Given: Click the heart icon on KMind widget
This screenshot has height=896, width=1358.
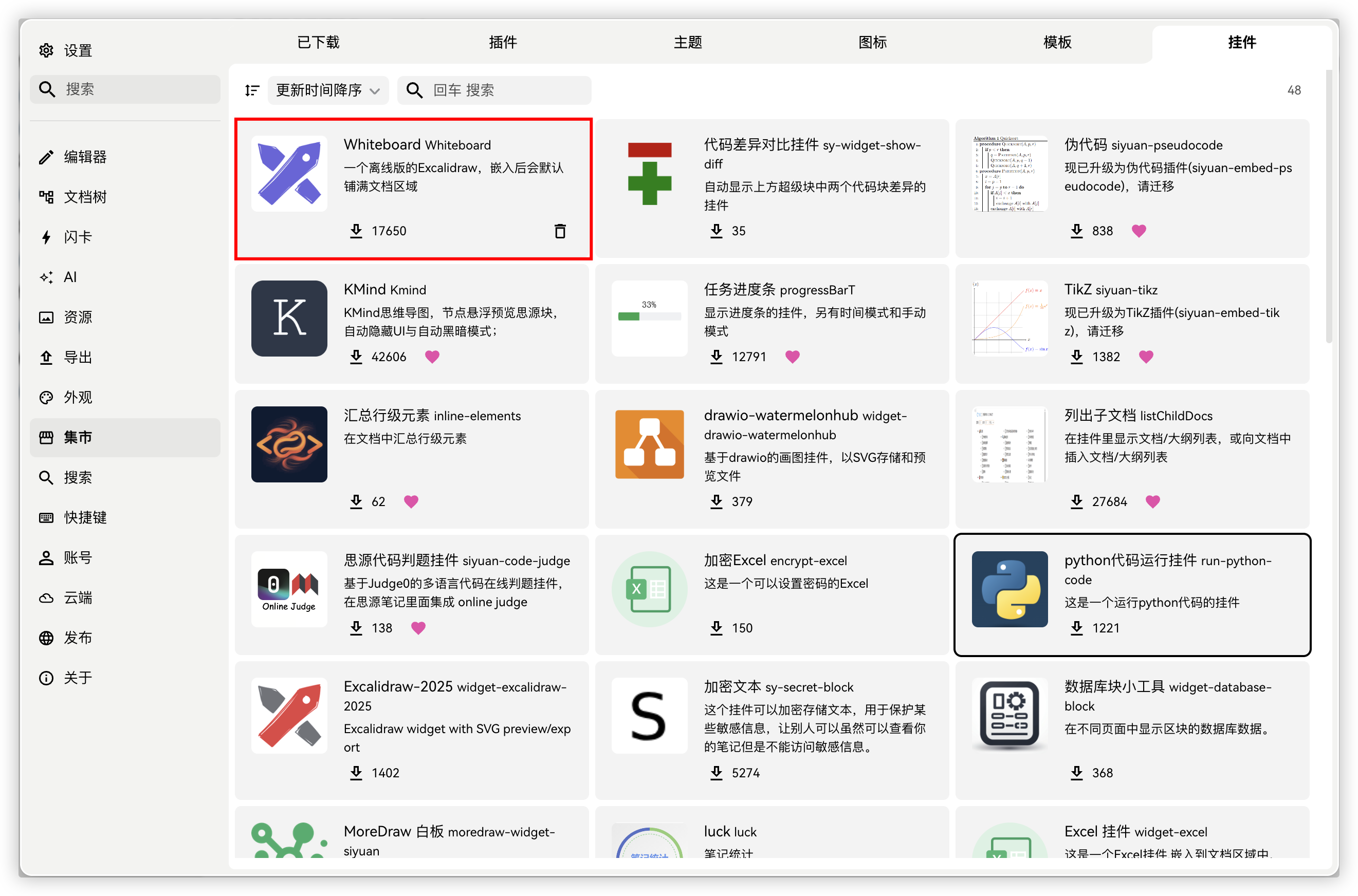Looking at the screenshot, I should [x=432, y=357].
